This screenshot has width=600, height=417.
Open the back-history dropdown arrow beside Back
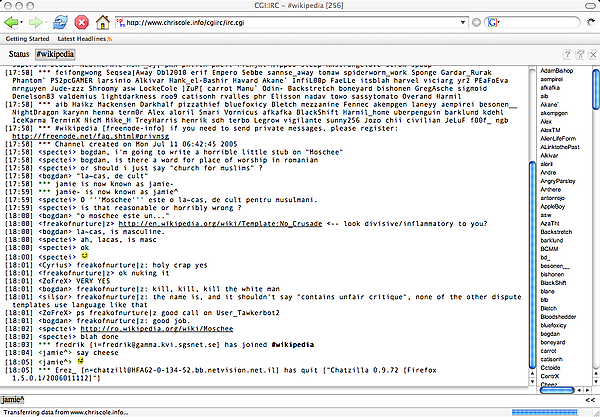coord(21,23)
